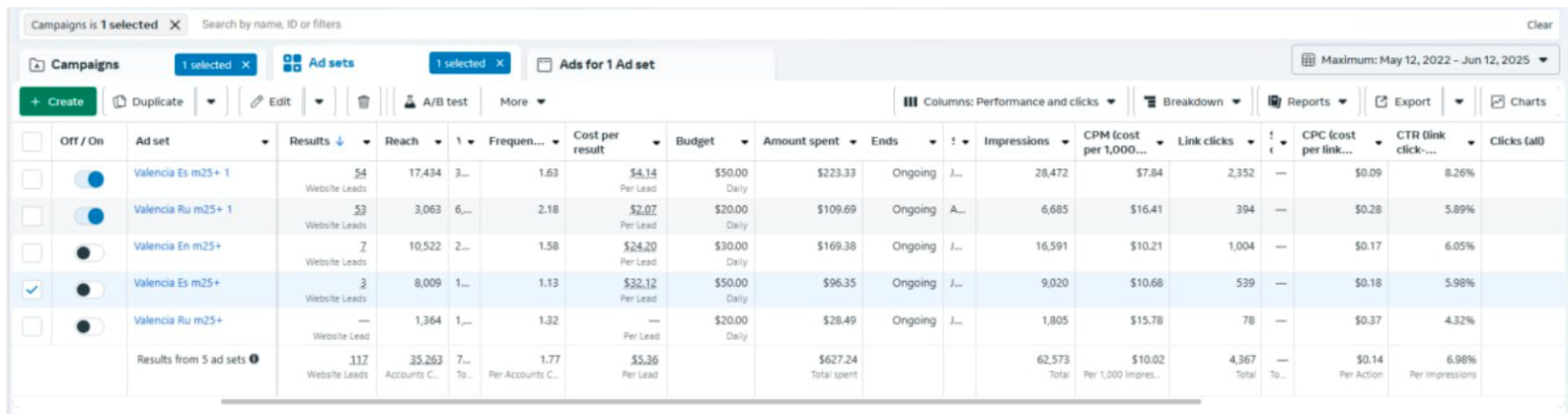The height and width of the screenshot is (414, 1568).
Task: Uncheck the selected Valencia Es m25+ row
Action: tap(33, 290)
